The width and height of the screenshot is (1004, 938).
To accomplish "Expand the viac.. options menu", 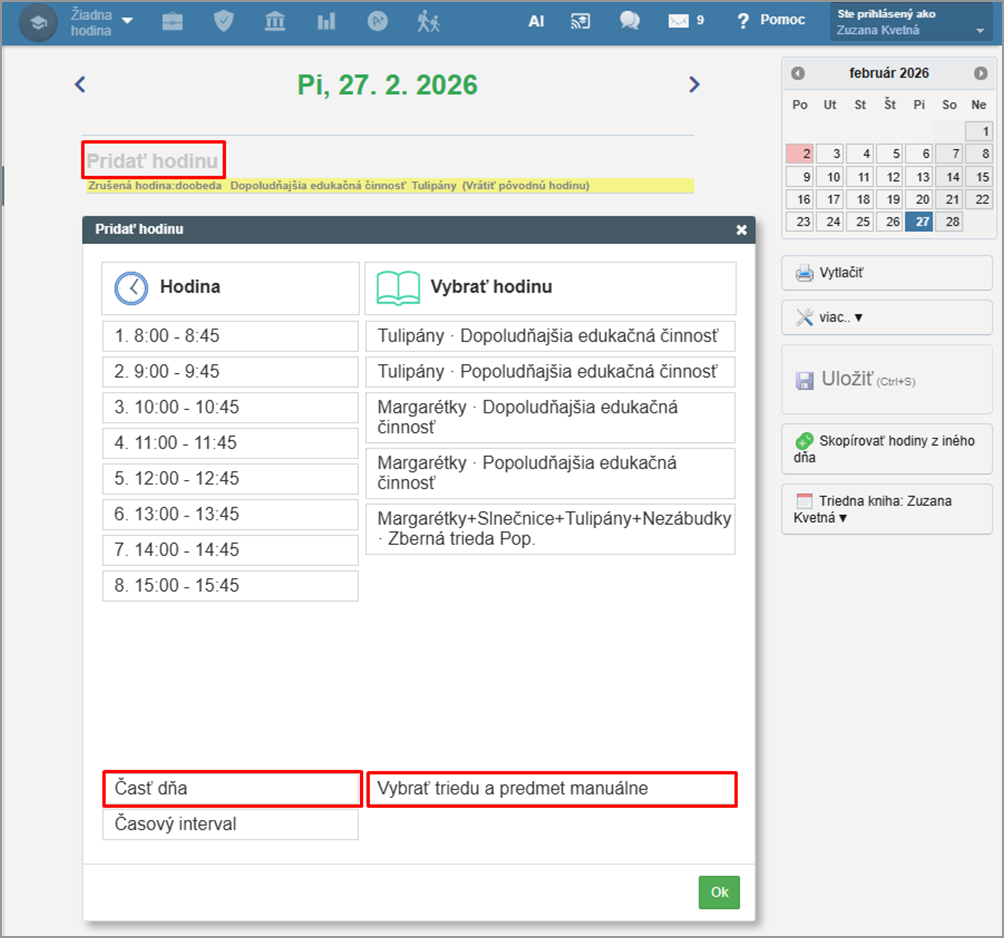I will pyautogui.click(x=887, y=317).
